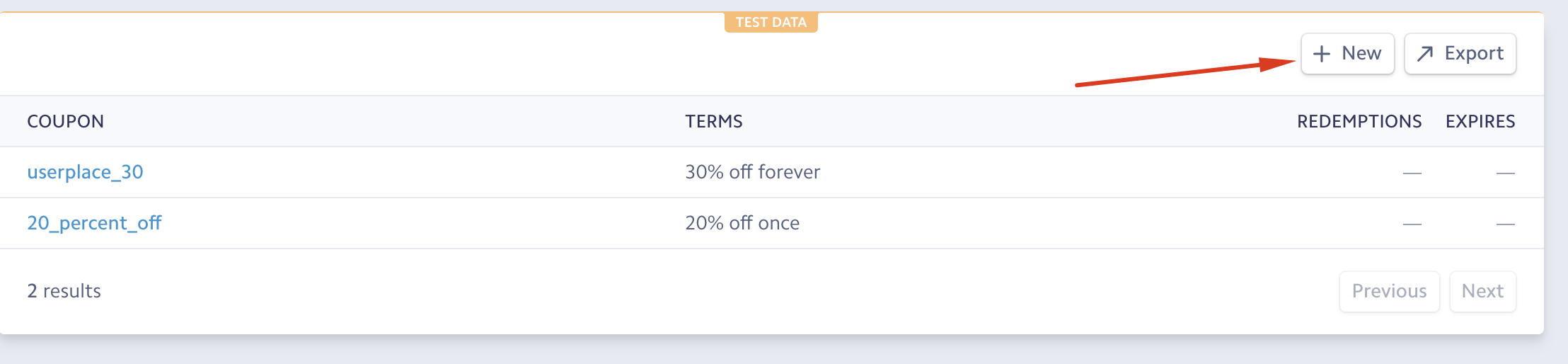Click the TERMS column header
This screenshot has width=1568, height=364.
pos(713,122)
